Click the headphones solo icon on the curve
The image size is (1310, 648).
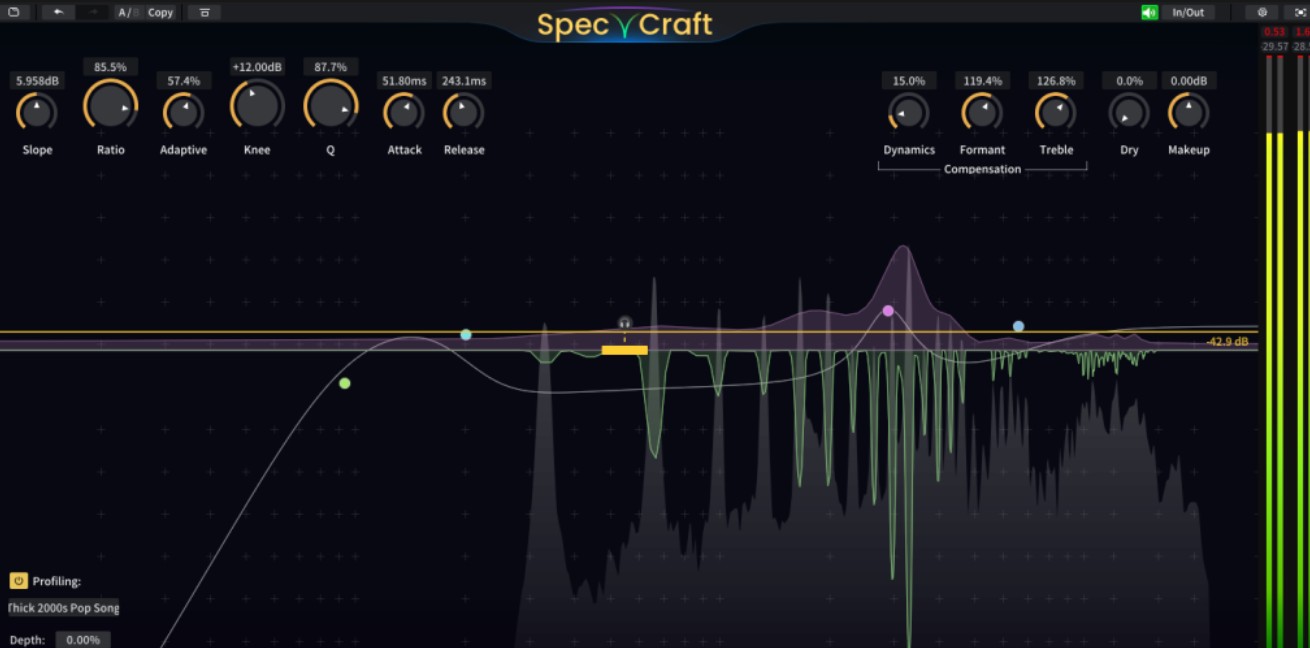[x=625, y=323]
